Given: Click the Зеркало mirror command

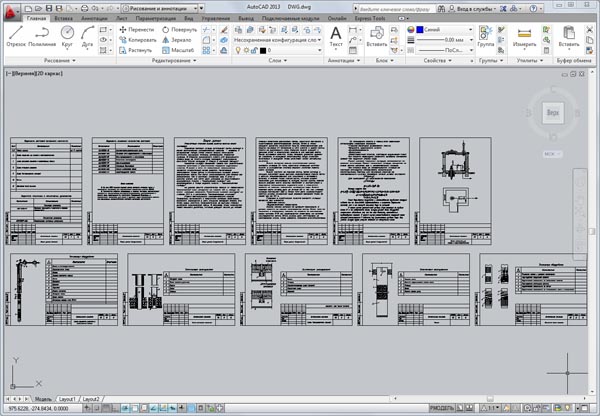Looking at the screenshot, I should pos(181,40).
